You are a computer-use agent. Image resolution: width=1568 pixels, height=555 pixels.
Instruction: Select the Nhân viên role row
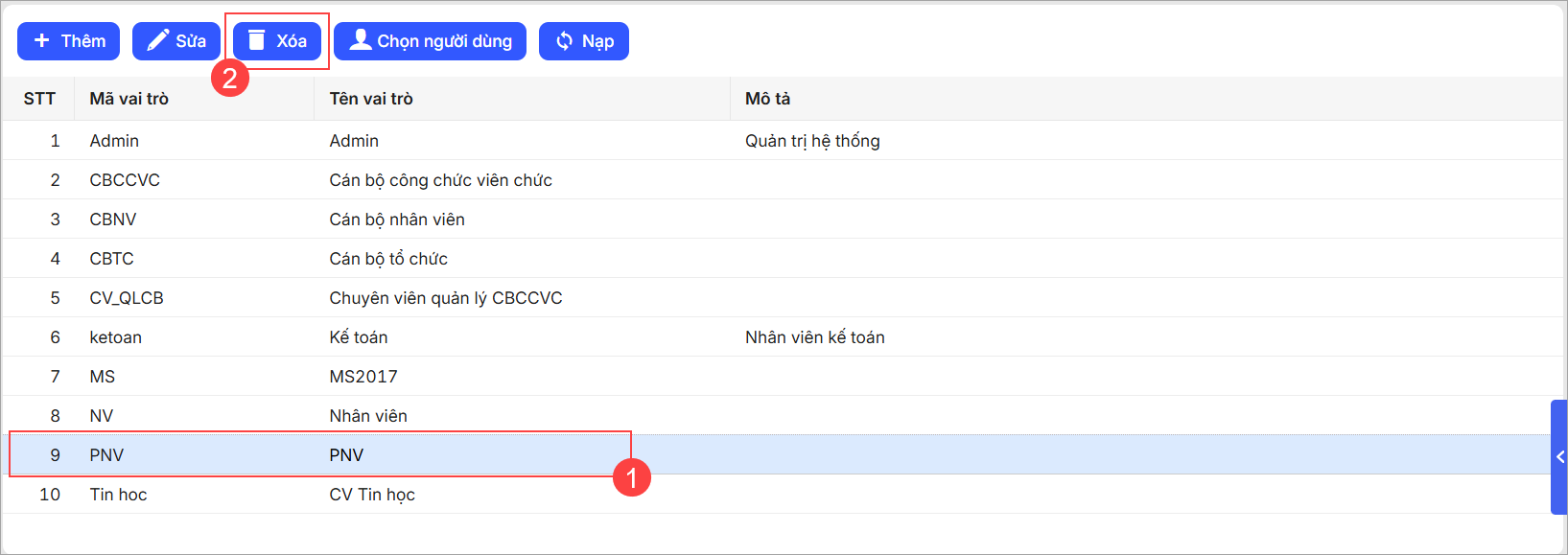pyautogui.click(x=368, y=416)
